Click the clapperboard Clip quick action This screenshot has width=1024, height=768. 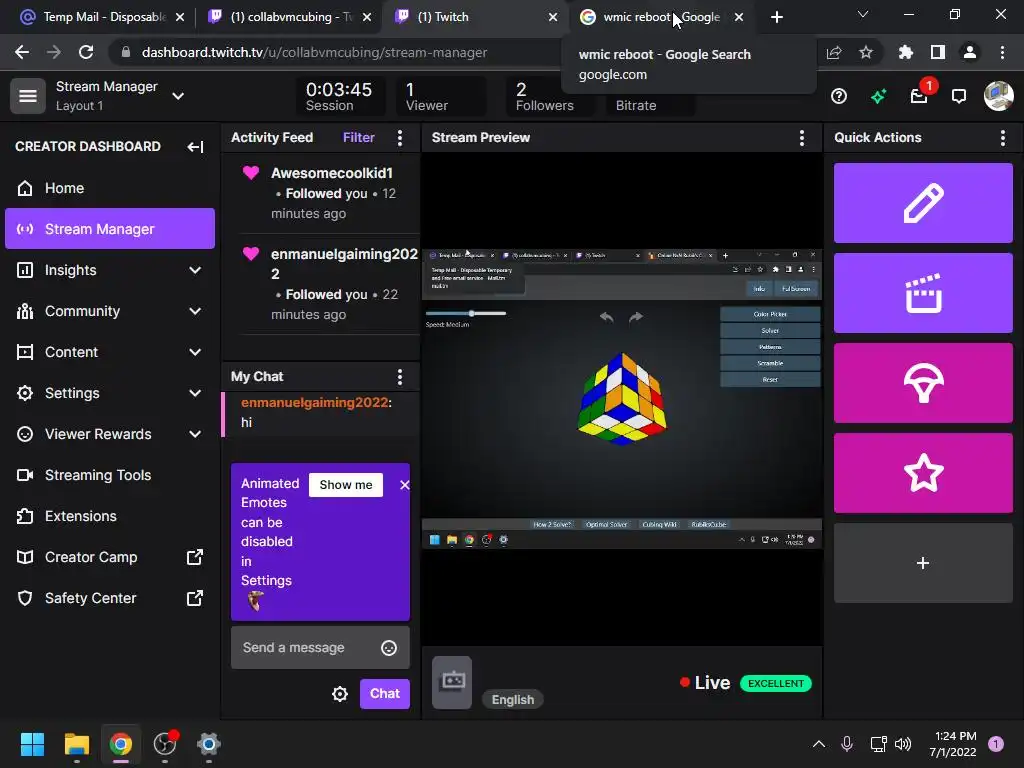point(923,293)
